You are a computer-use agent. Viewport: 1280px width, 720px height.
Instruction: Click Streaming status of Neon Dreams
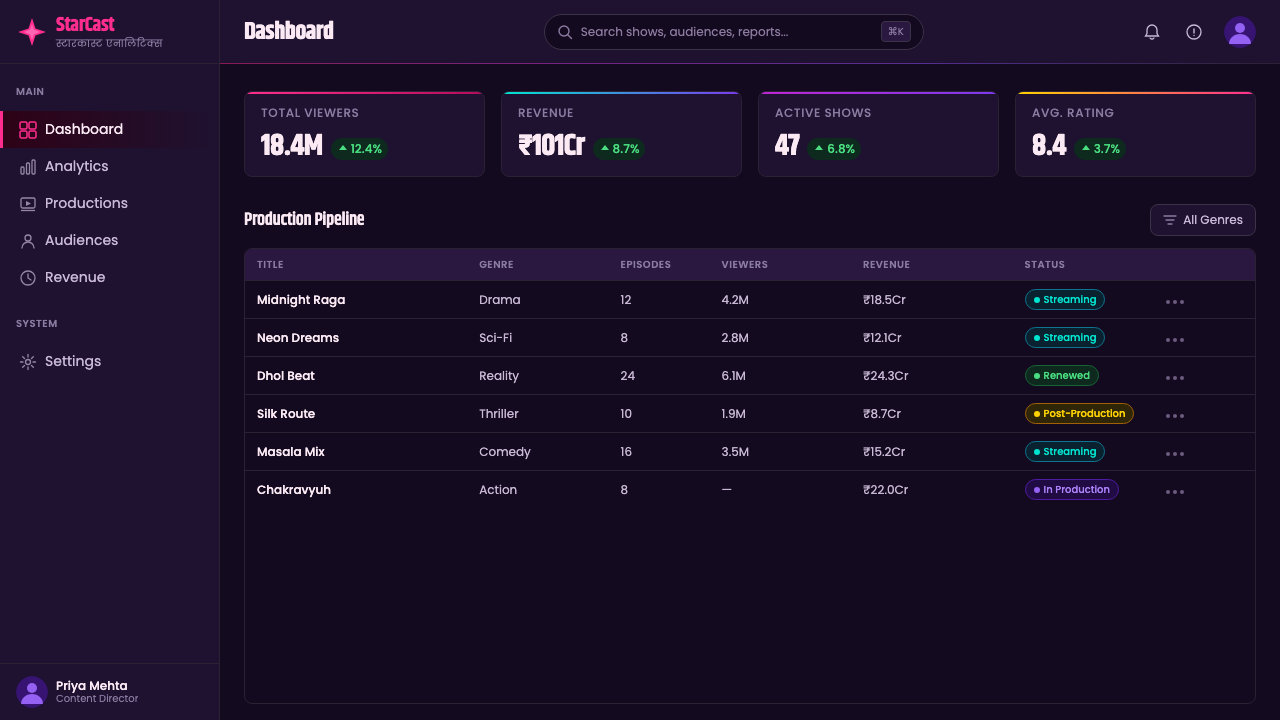(1064, 338)
